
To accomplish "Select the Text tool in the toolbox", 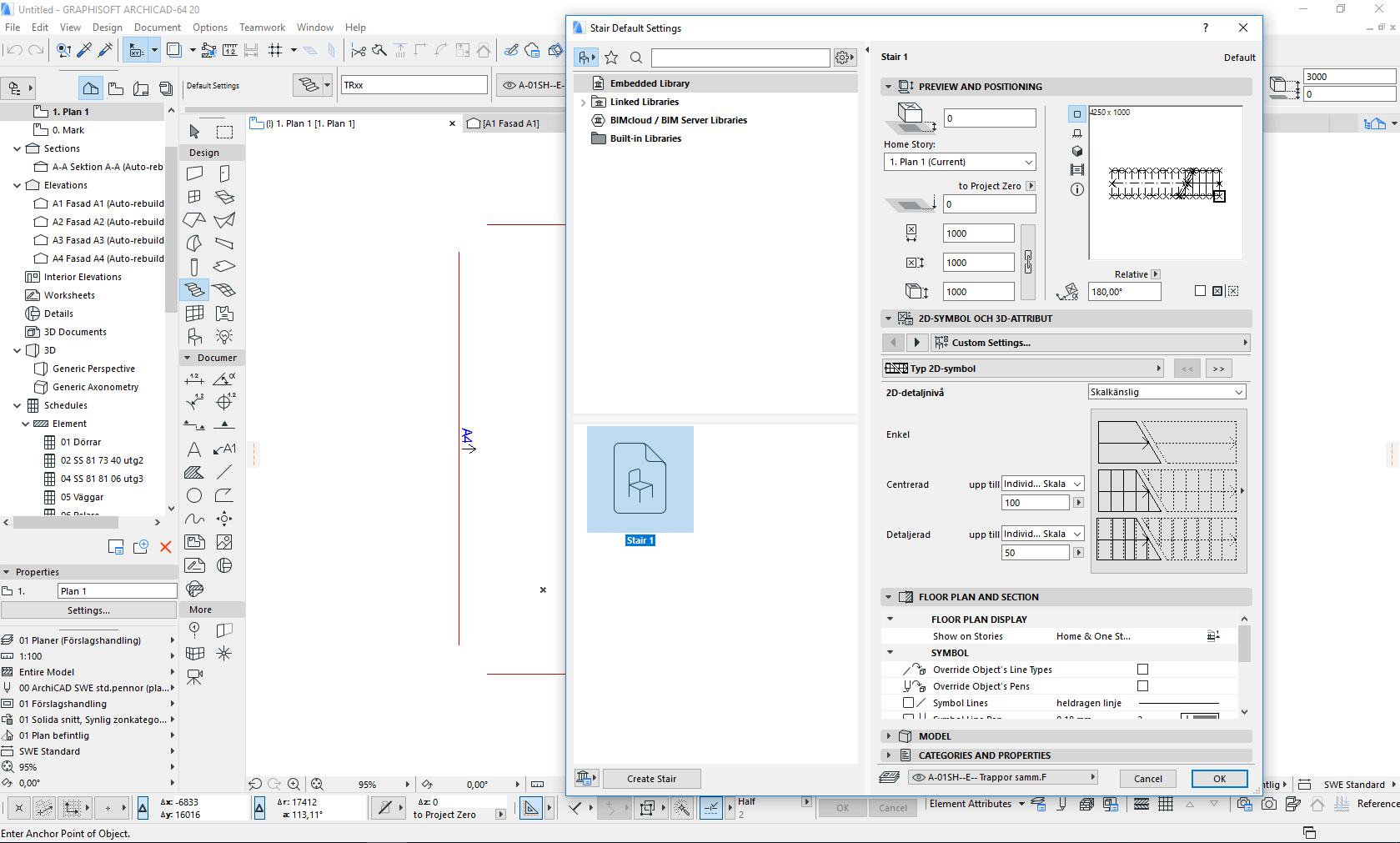I will pos(194,449).
